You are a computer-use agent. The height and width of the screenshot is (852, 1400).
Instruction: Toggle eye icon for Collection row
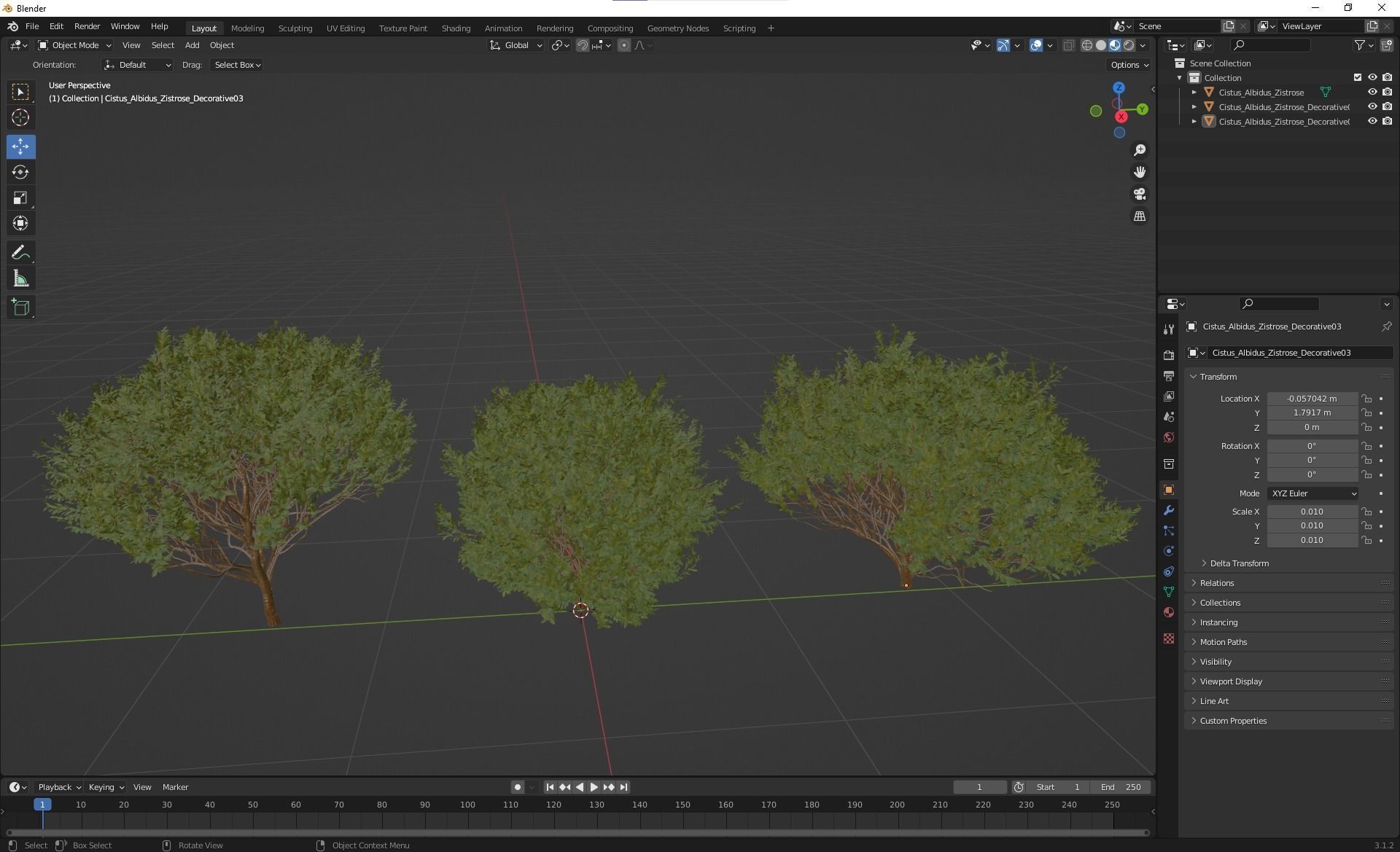(x=1372, y=77)
